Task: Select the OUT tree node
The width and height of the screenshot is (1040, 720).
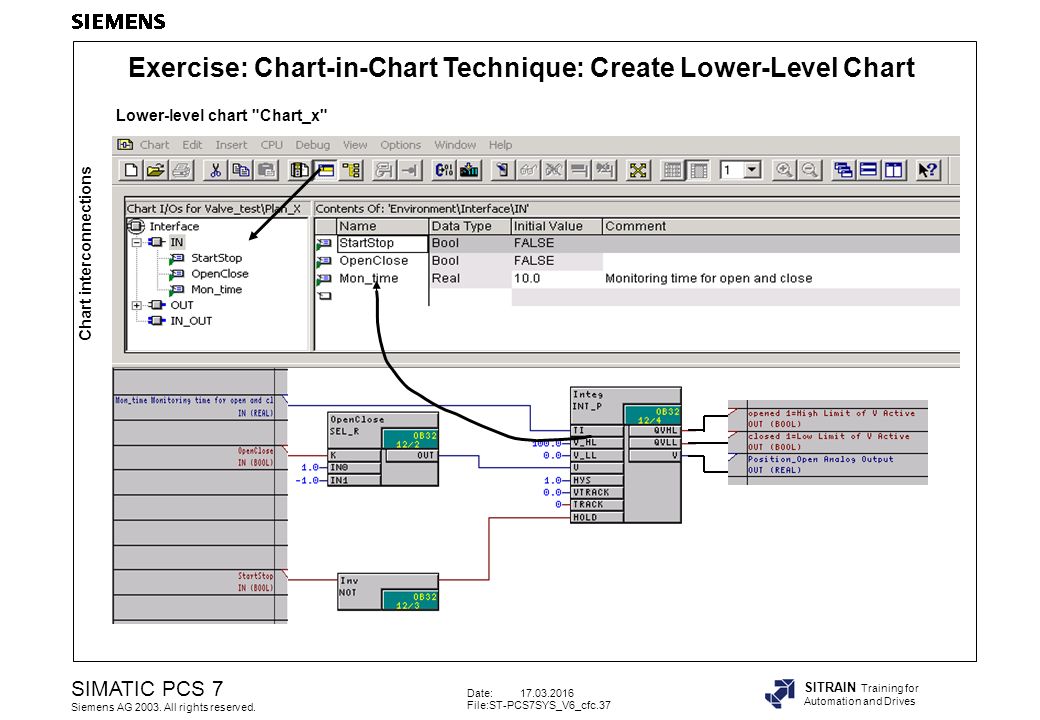Action: click(182, 305)
